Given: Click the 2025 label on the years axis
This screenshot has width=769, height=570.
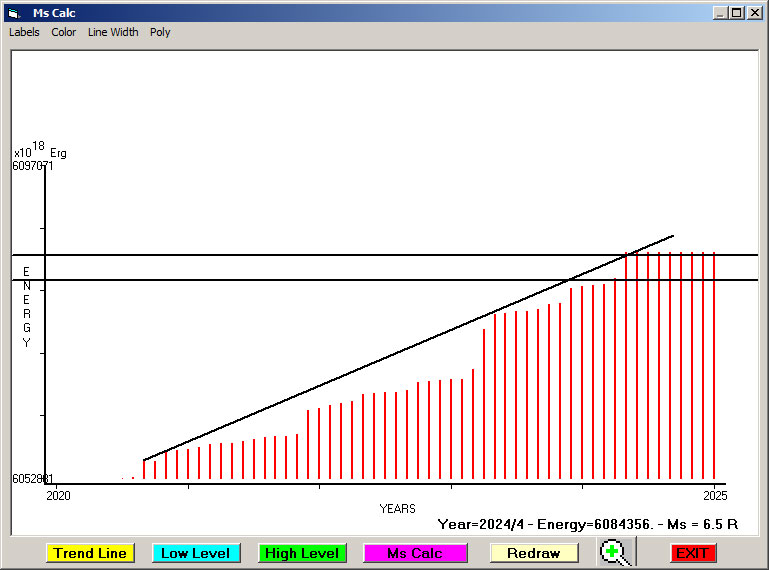Looking at the screenshot, I should 714,495.
